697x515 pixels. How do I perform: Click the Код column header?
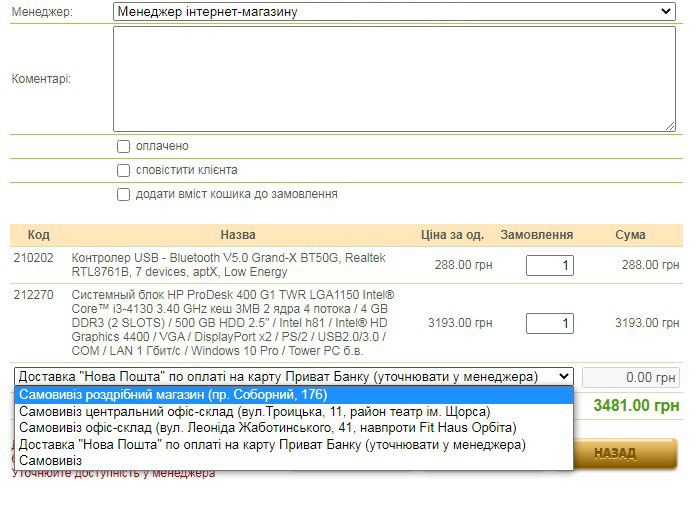[38, 235]
